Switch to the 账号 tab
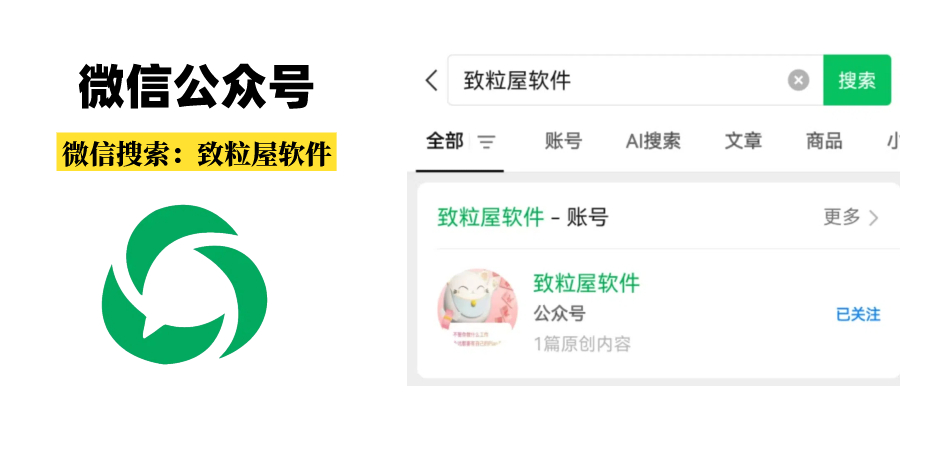The height and width of the screenshot is (450, 951). click(563, 141)
